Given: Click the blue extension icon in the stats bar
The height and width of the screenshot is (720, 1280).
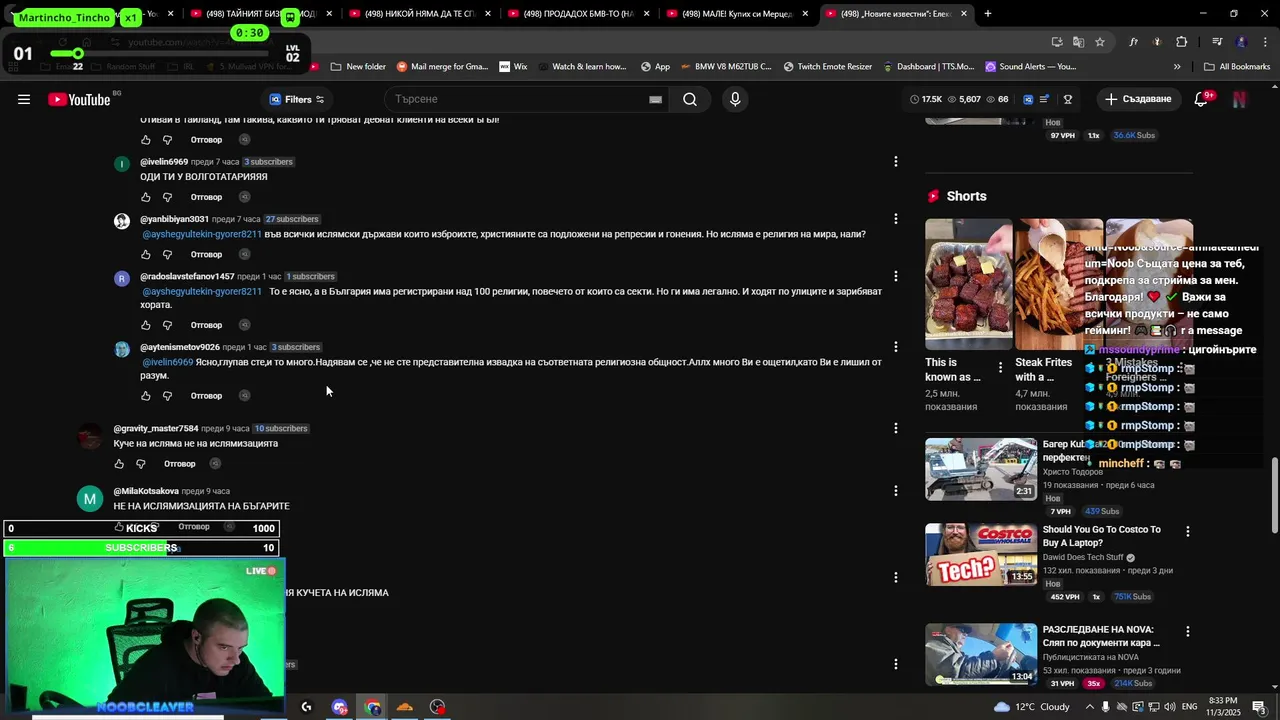Looking at the screenshot, I should 1028,100.
